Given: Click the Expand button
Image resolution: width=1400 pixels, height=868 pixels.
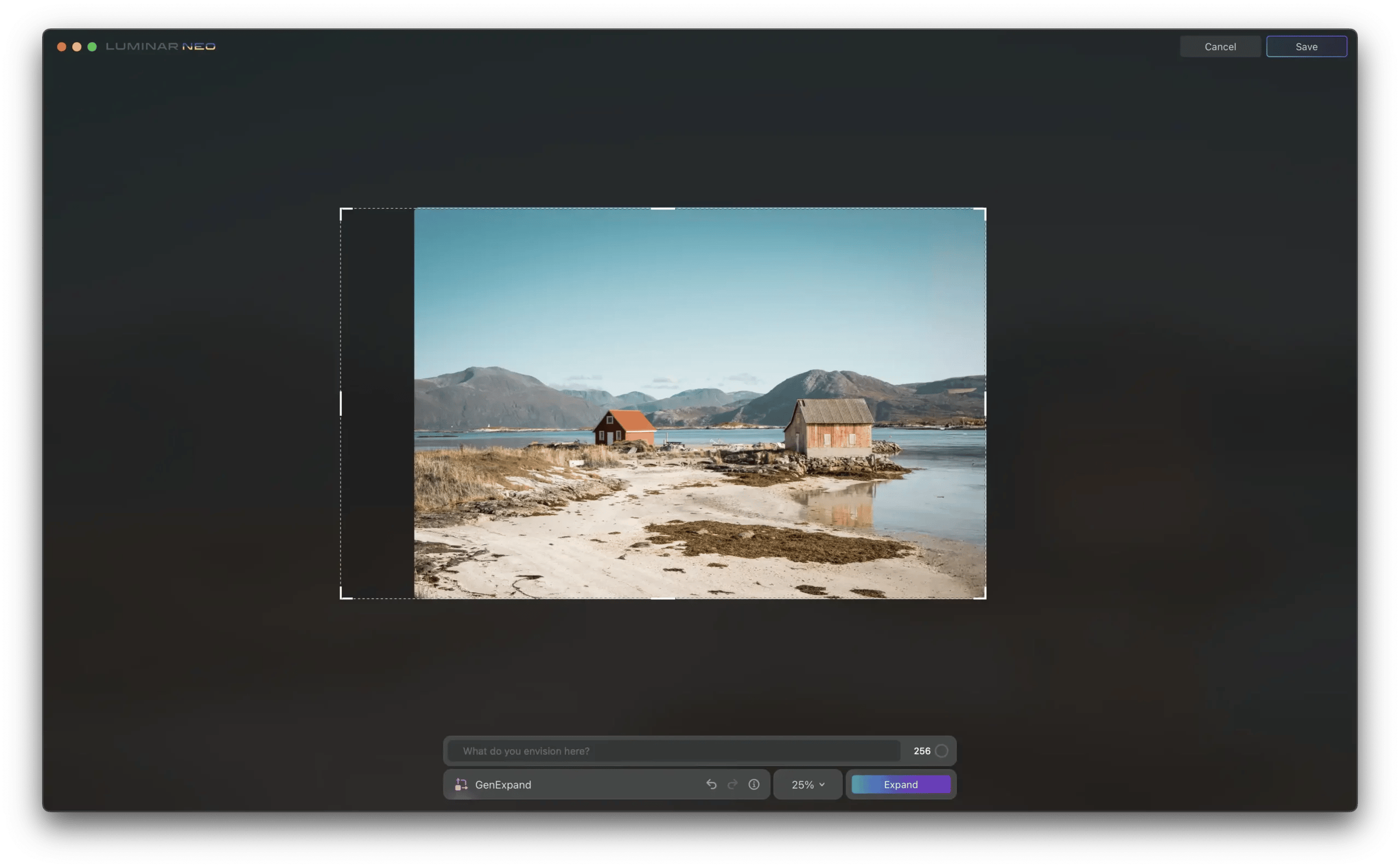Looking at the screenshot, I should point(901,784).
